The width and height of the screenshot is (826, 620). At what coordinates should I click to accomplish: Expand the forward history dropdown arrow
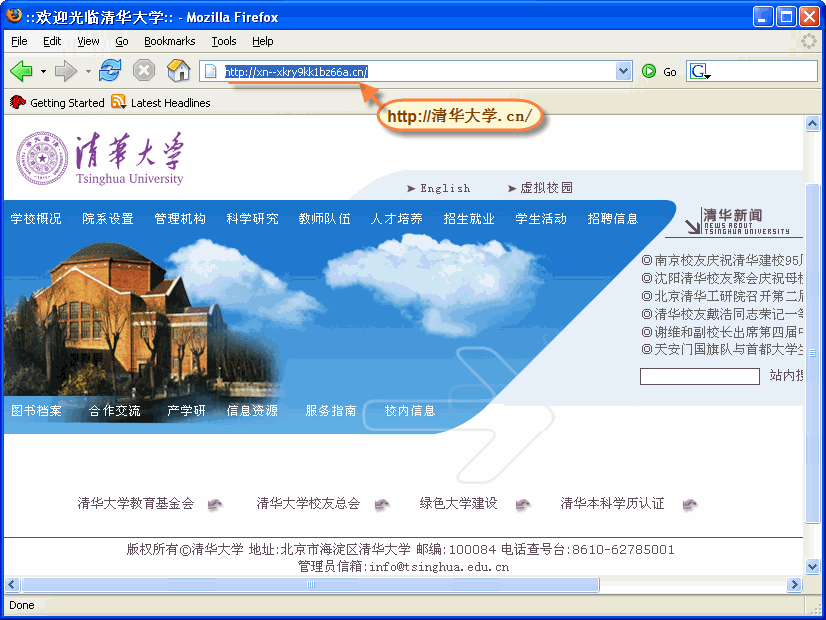88,72
